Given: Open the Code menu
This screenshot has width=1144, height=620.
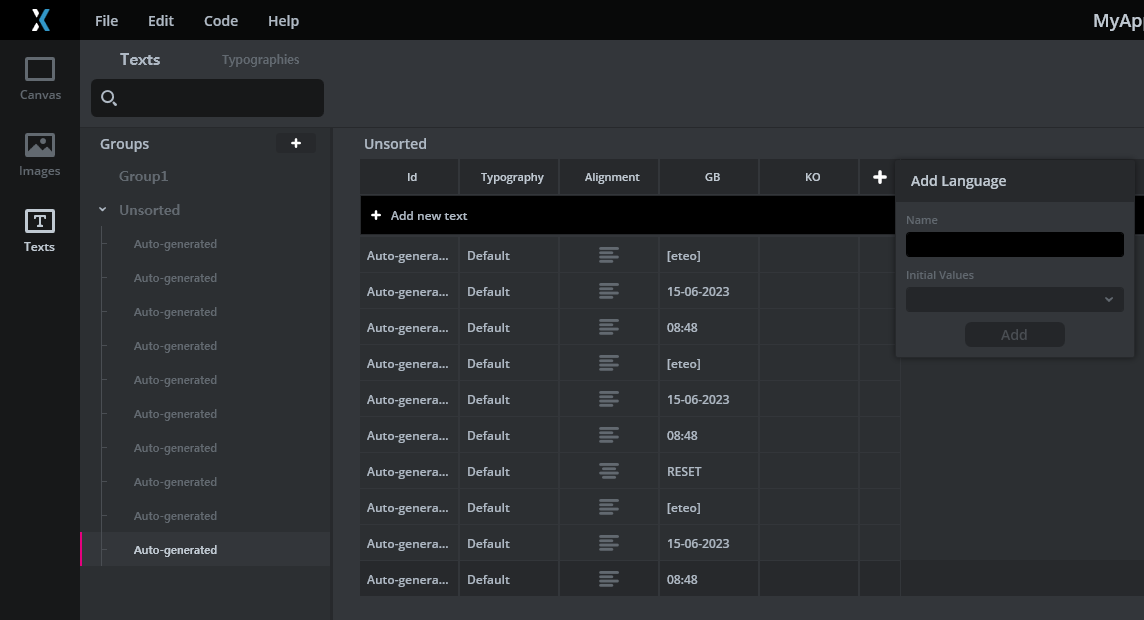Looking at the screenshot, I should point(221,20).
